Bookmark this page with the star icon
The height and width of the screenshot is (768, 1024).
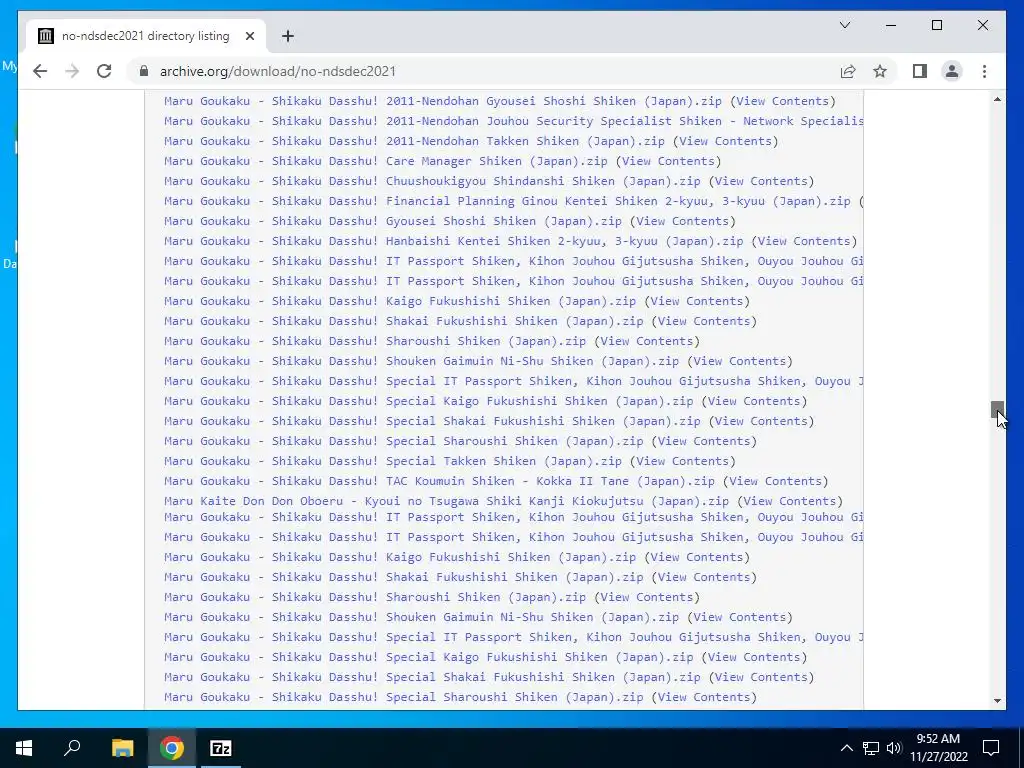tap(880, 71)
